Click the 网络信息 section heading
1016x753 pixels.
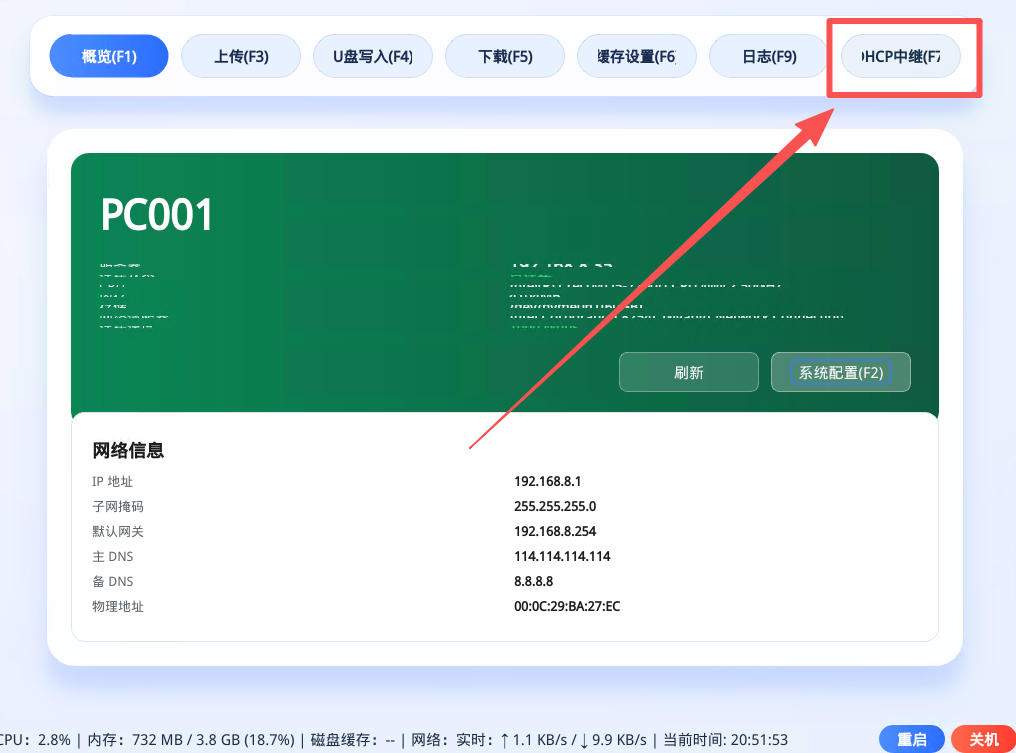click(x=128, y=450)
